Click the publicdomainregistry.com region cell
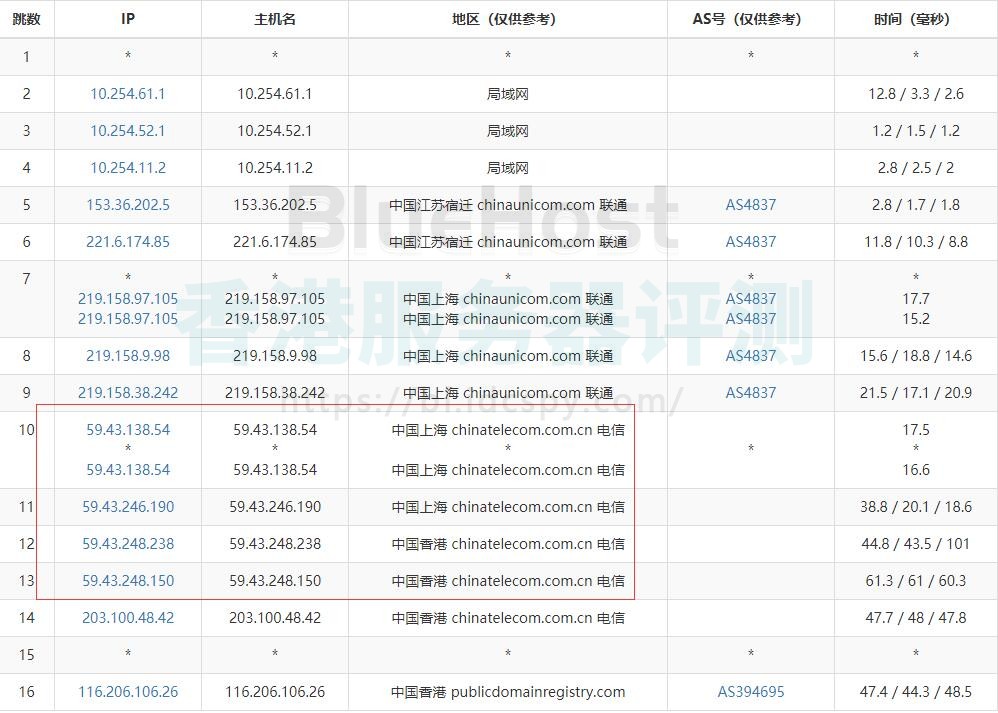The image size is (998, 713). tap(508, 692)
